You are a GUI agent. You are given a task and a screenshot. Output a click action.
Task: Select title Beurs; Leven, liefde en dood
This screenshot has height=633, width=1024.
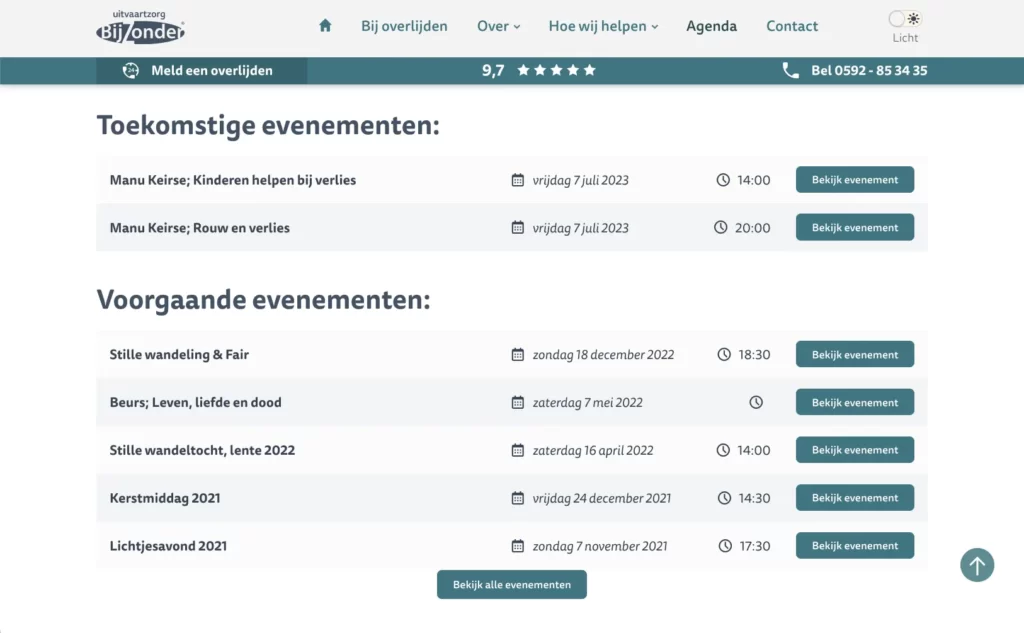point(195,402)
